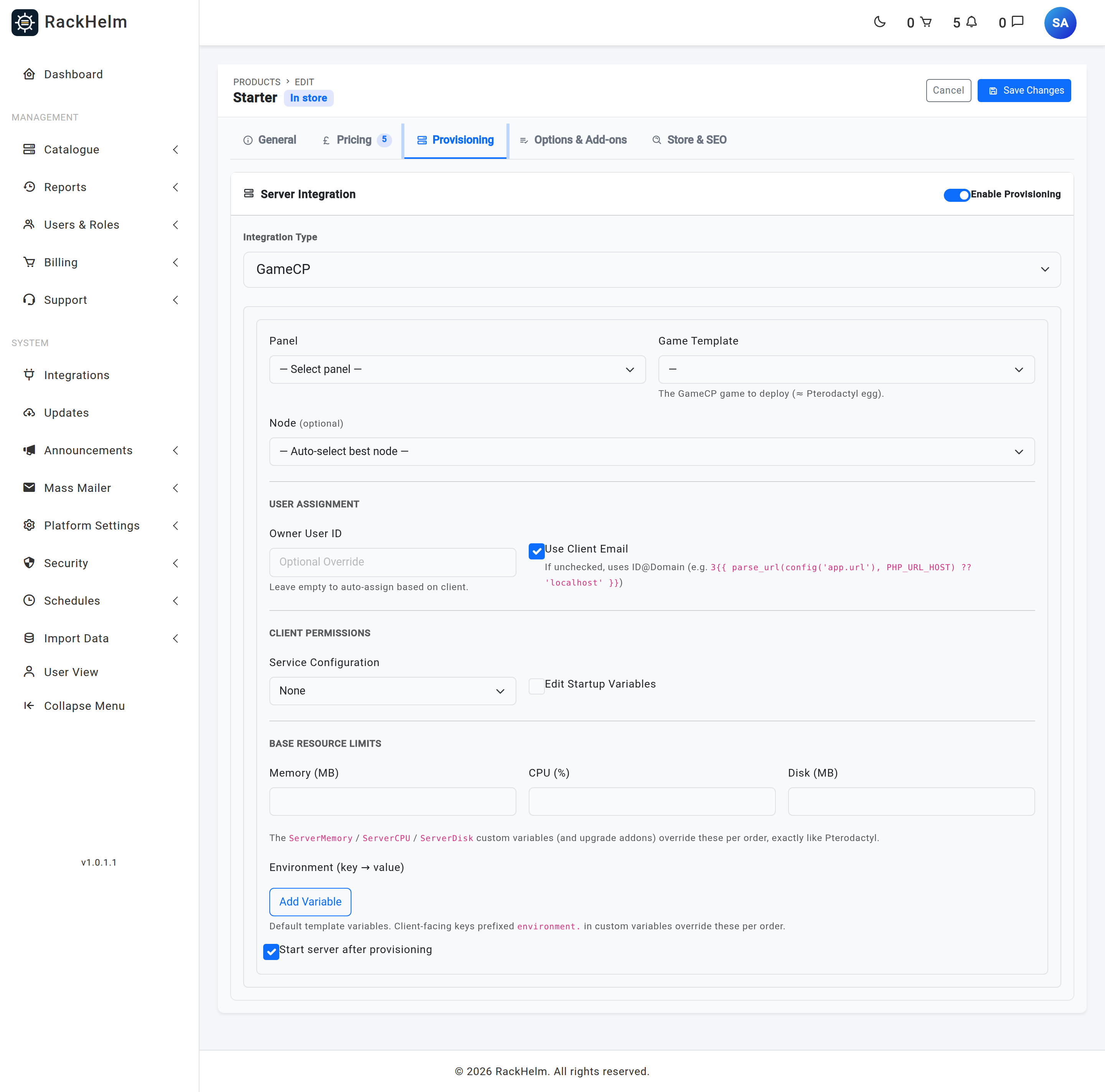The width and height of the screenshot is (1105, 1092).
Task: Uncheck Use Client Email checkbox
Action: click(x=536, y=551)
